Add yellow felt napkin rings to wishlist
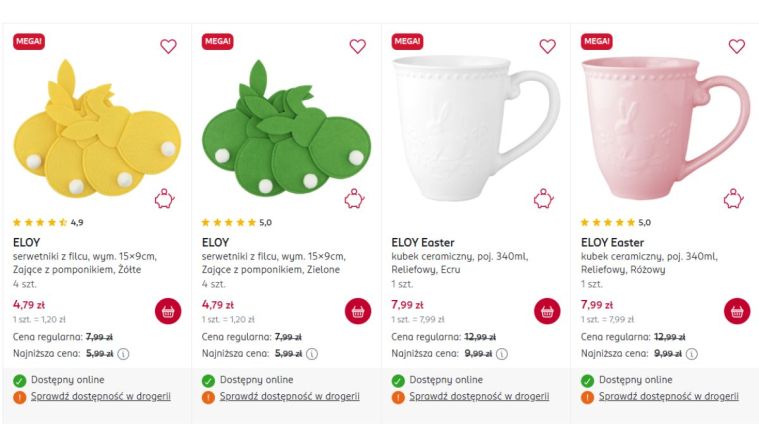This screenshot has height=443, width=759. tap(168, 46)
